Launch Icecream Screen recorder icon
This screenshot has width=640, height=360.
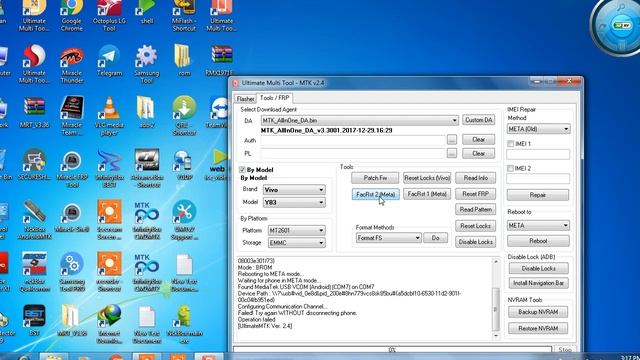tap(109, 220)
